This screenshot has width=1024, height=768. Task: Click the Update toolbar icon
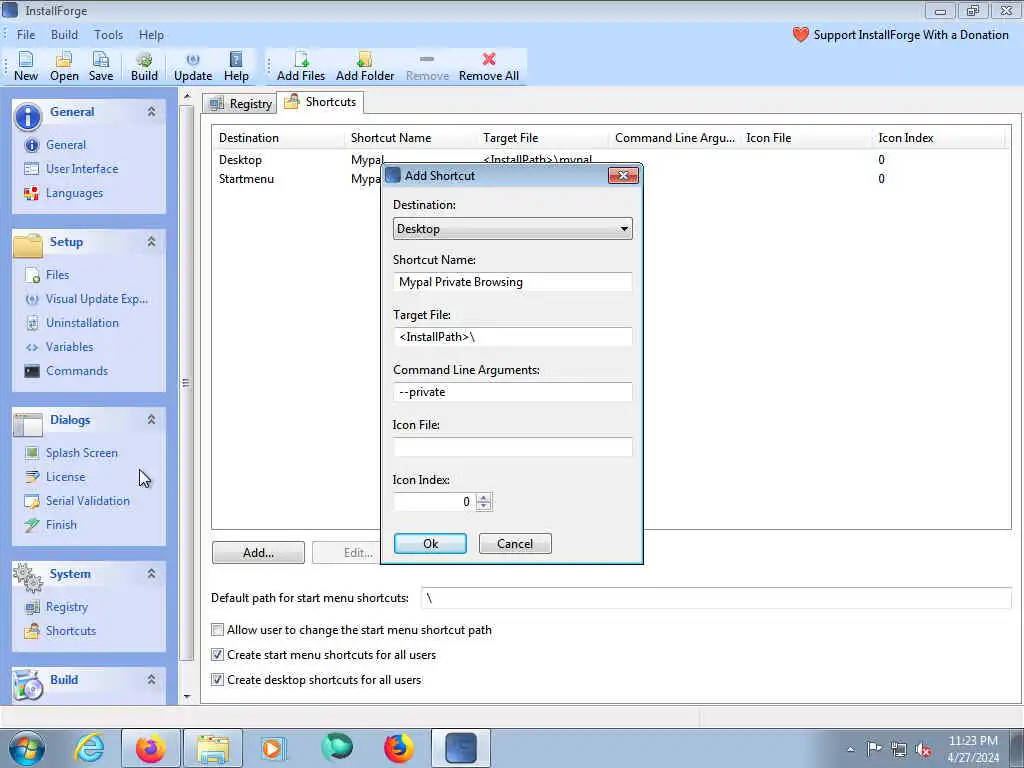(193, 67)
